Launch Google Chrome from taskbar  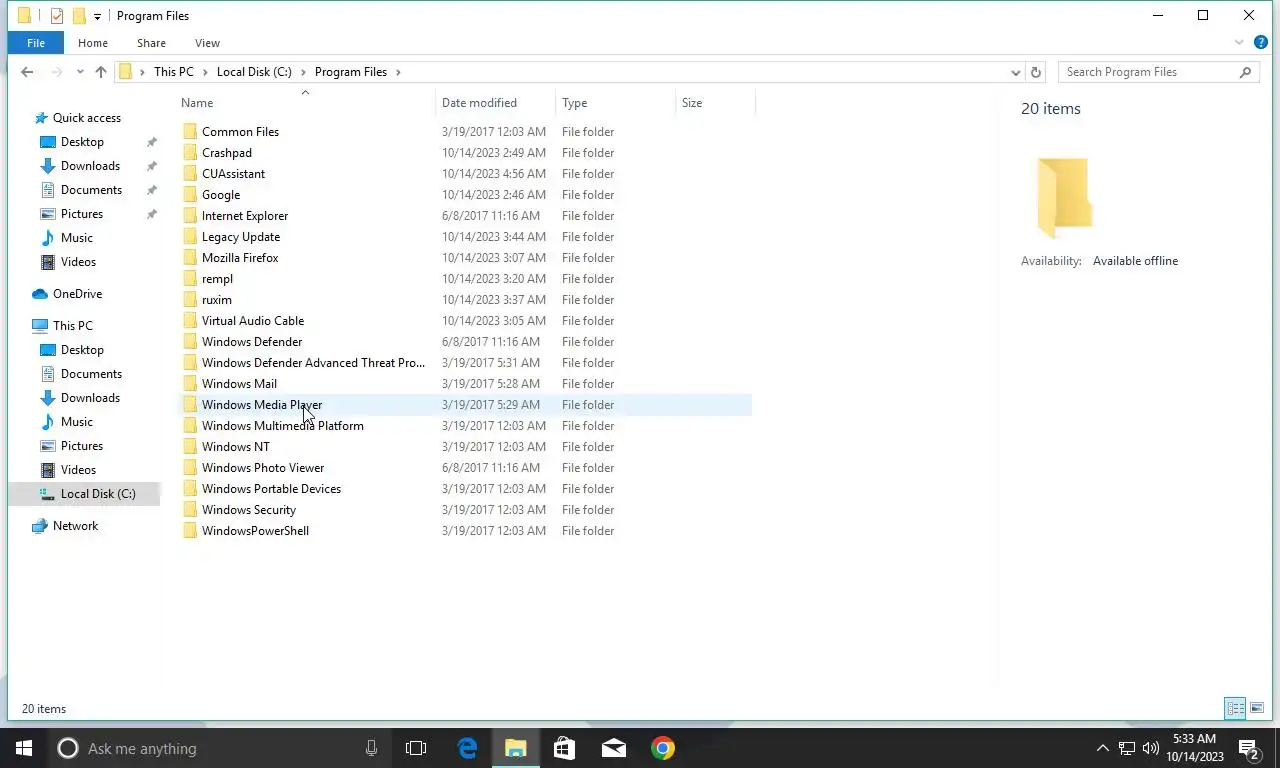pyautogui.click(x=662, y=748)
